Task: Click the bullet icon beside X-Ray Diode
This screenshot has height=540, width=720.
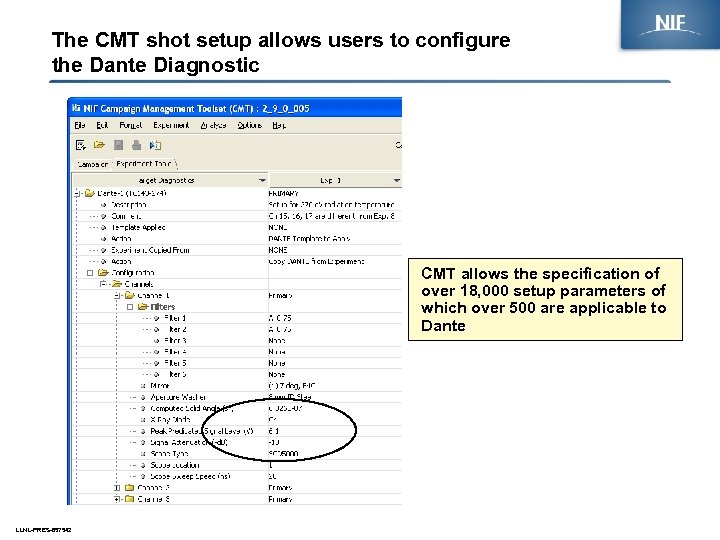Action: point(143,420)
